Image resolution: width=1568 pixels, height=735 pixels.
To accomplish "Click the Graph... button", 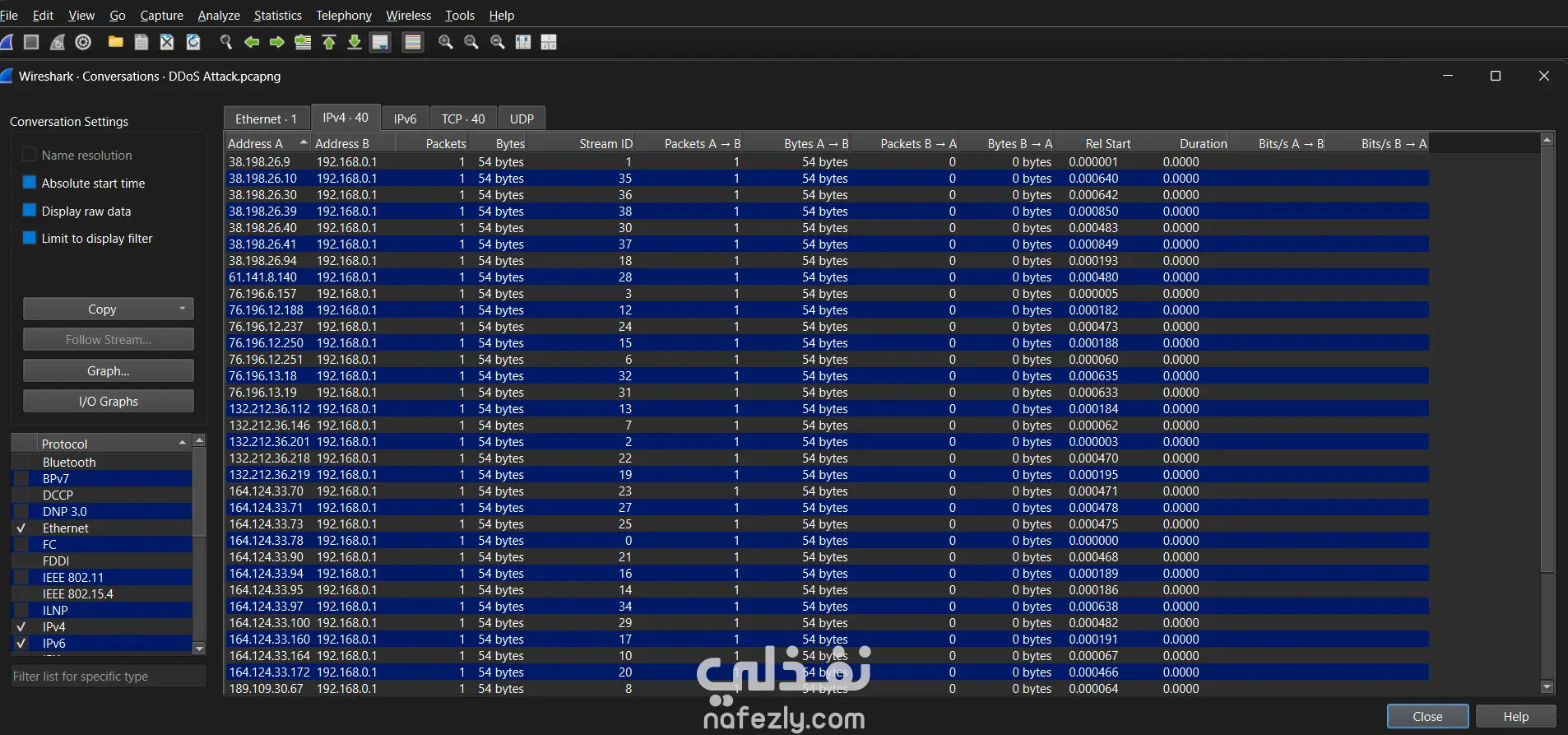I will 109,370.
